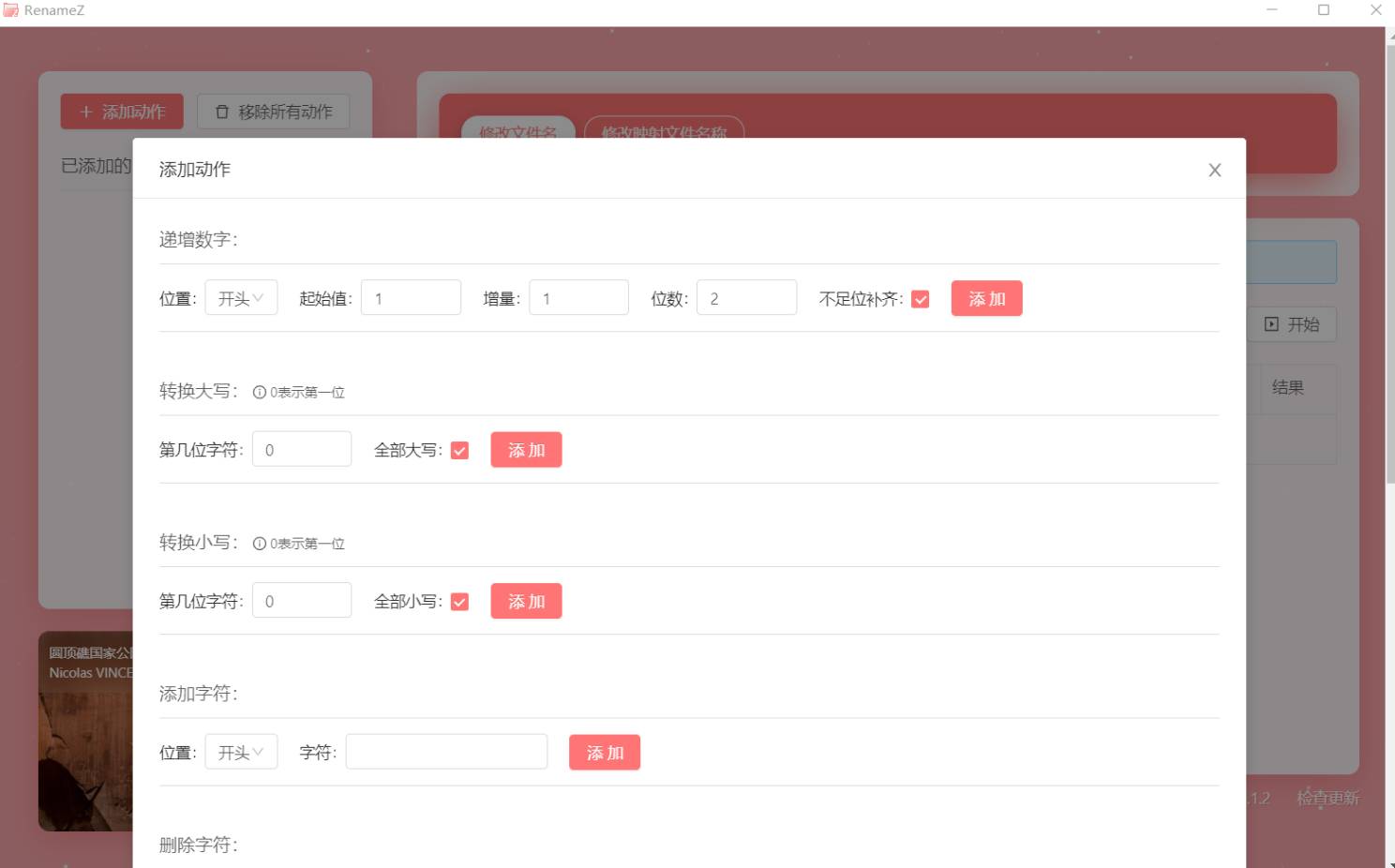Screen dimensions: 1395x868
Task: Click the plus icon on 添加动作 button
Action: 86,112
